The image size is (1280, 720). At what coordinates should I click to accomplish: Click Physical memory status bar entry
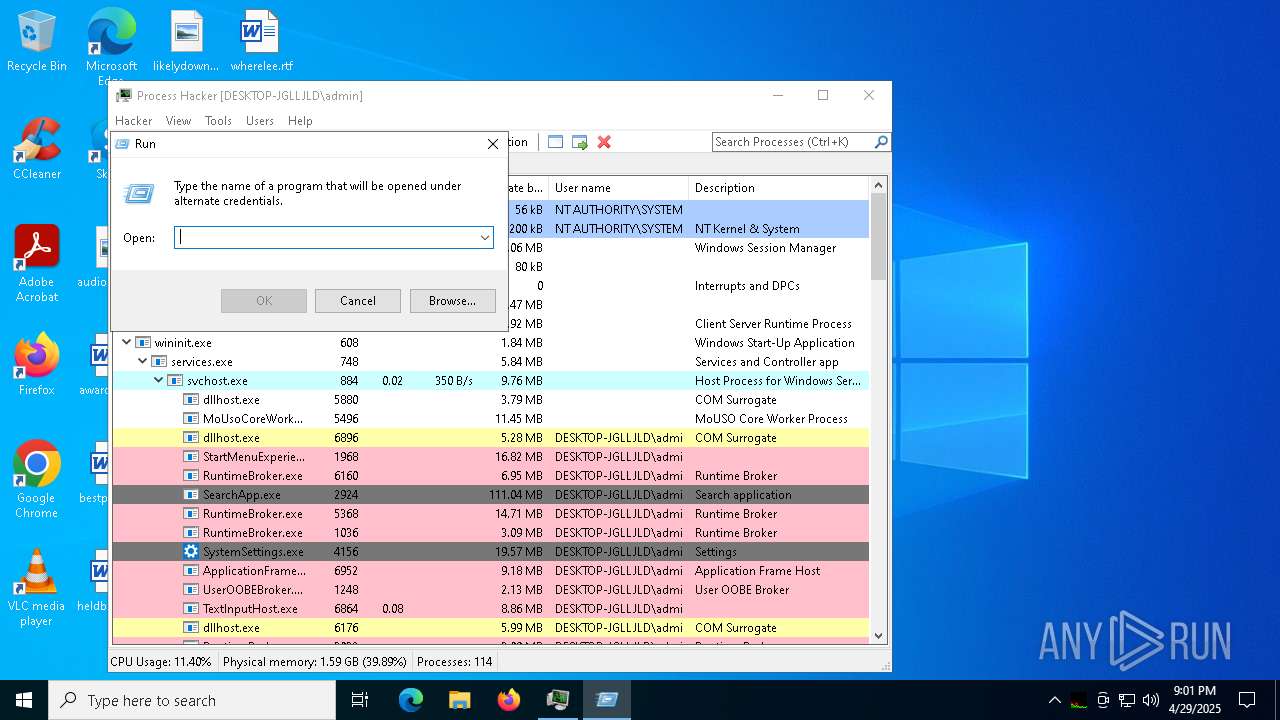point(314,662)
